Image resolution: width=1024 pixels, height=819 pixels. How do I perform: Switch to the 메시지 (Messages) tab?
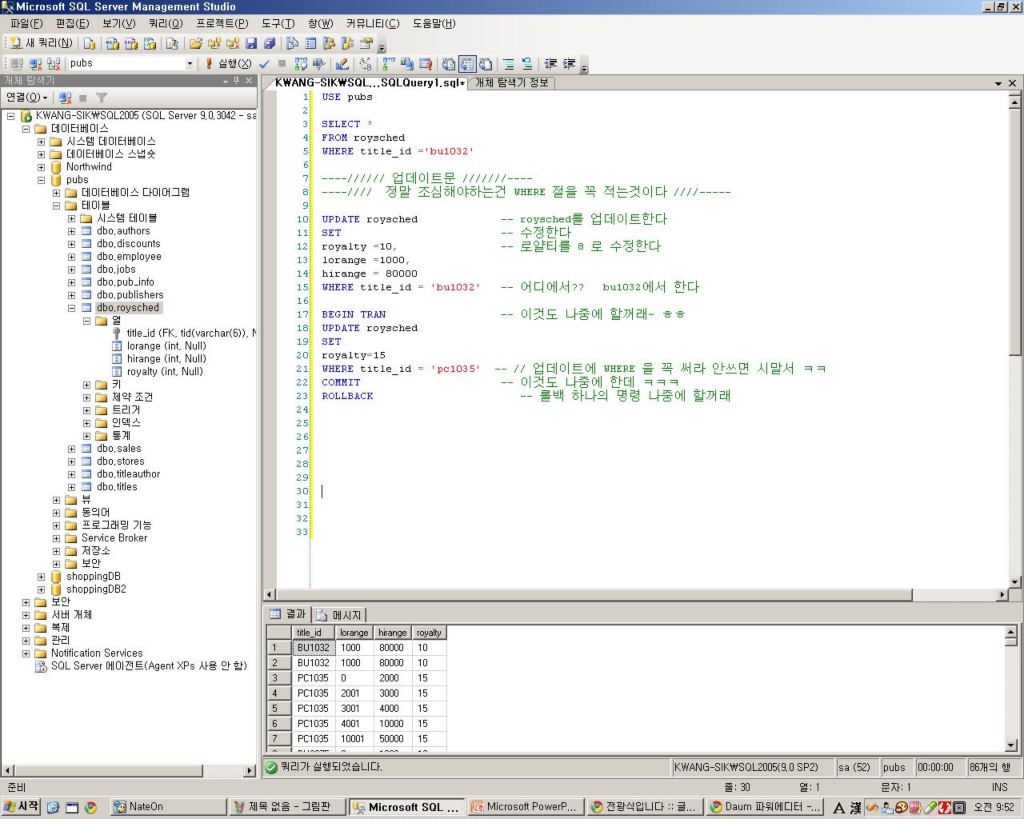coord(340,615)
